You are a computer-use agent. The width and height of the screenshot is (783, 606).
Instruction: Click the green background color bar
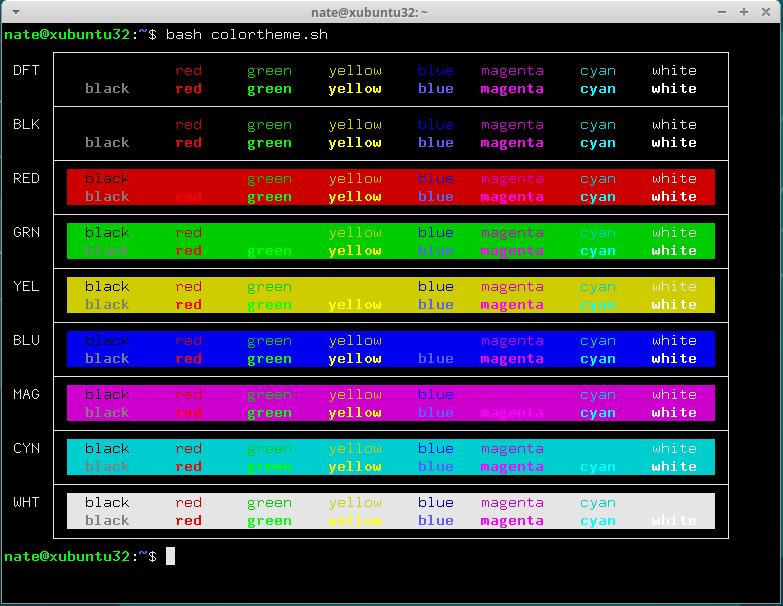[x=390, y=241]
